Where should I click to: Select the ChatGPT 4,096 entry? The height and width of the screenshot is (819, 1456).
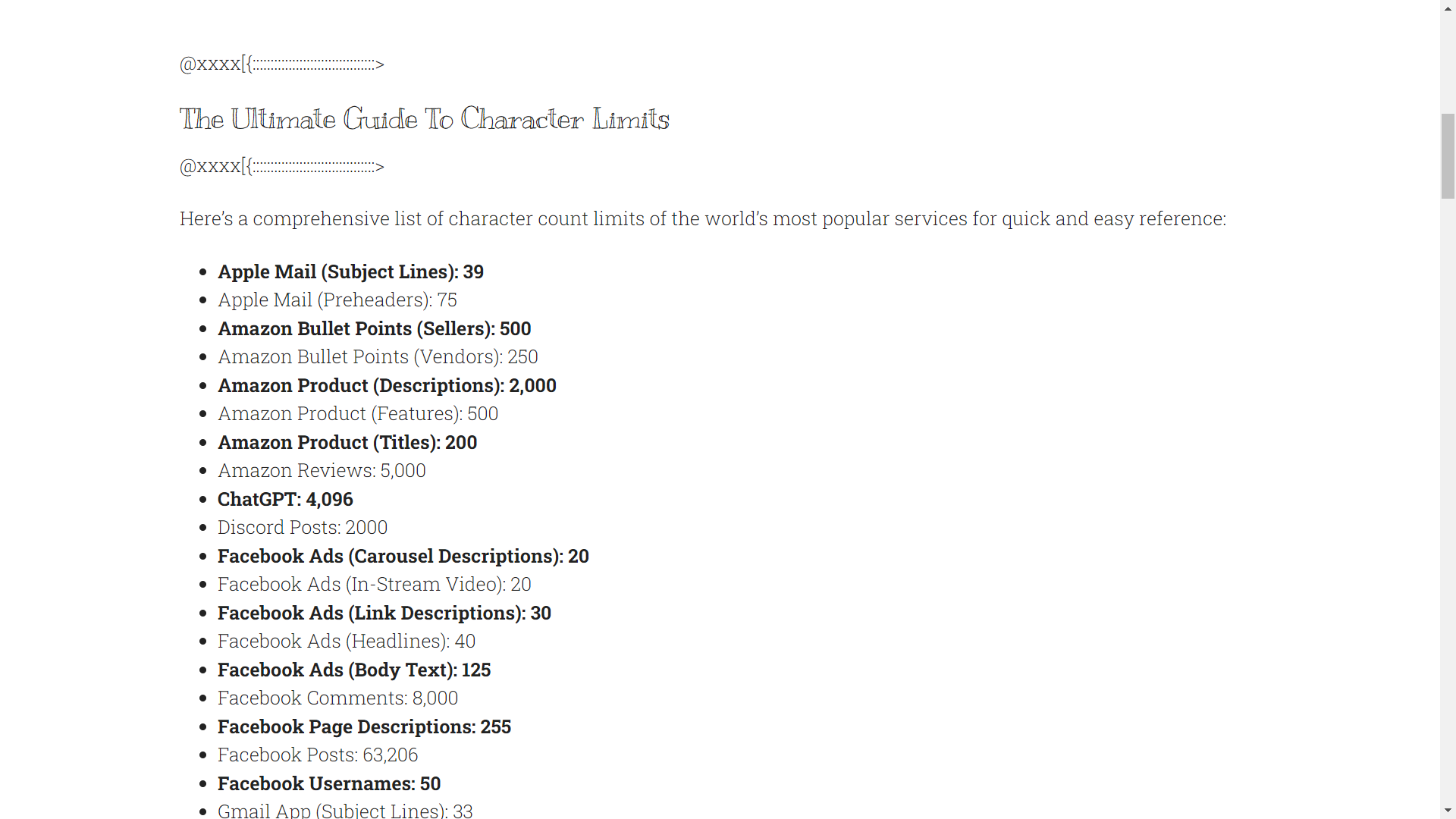(285, 499)
